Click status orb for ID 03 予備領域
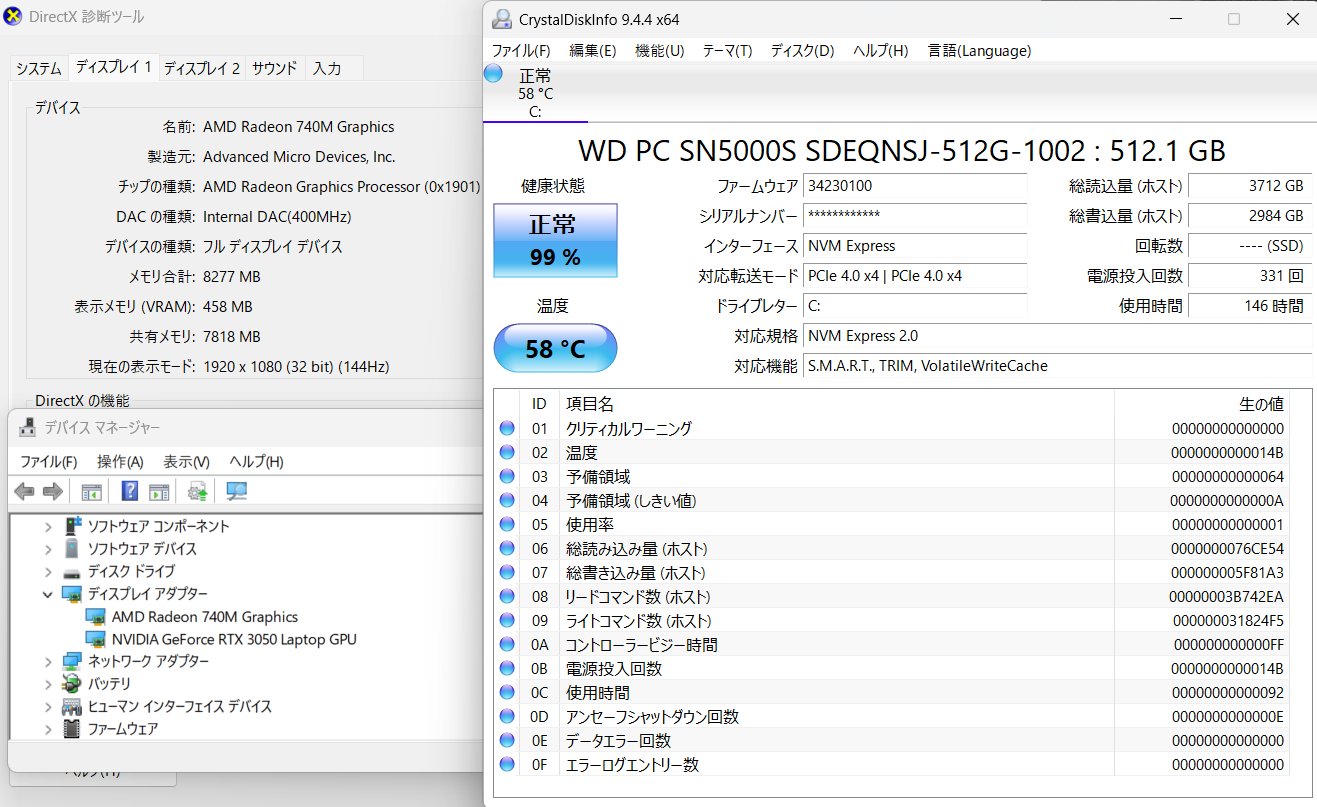 pos(507,476)
